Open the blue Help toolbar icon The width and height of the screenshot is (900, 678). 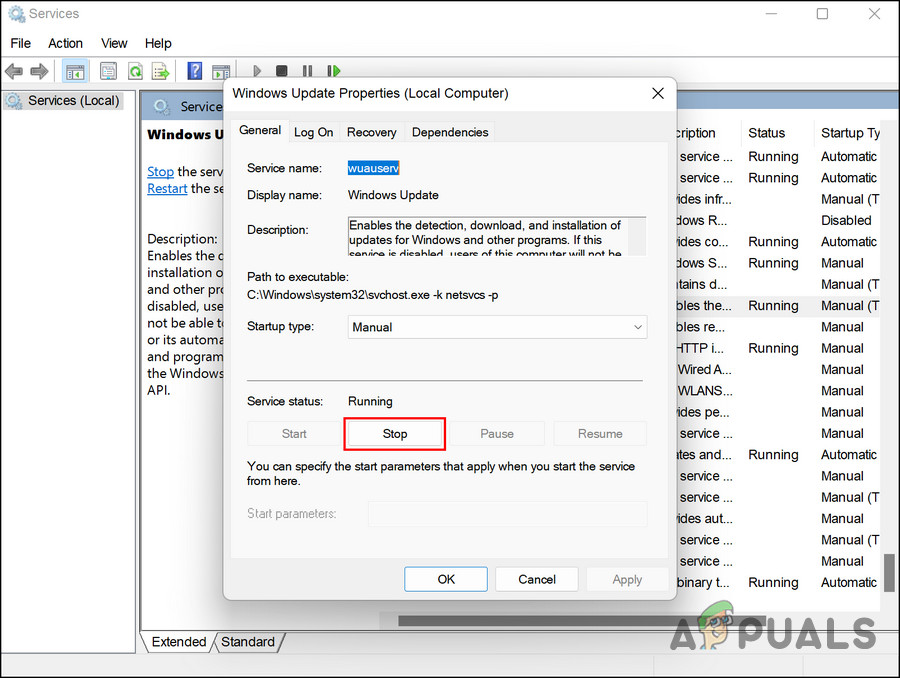(x=195, y=71)
